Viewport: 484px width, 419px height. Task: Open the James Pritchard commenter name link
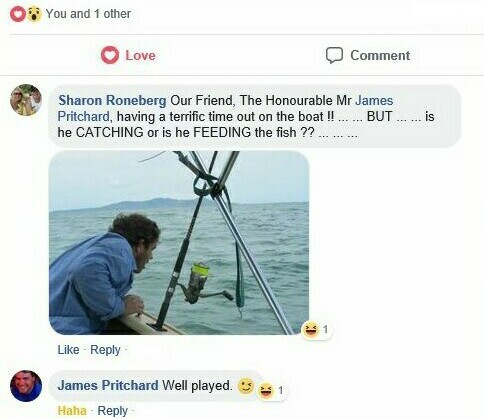(108, 385)
